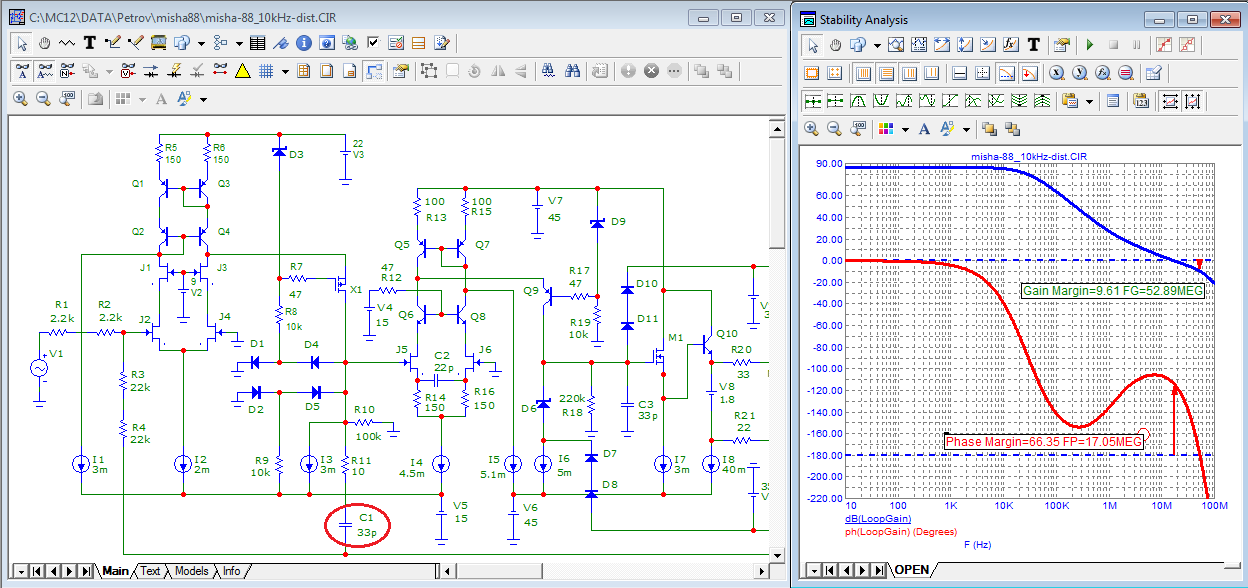Click the yellow triangle icon in the schematic toolbar
The width and height of the screenshot is (1248, 588).
tap(242, 71)
